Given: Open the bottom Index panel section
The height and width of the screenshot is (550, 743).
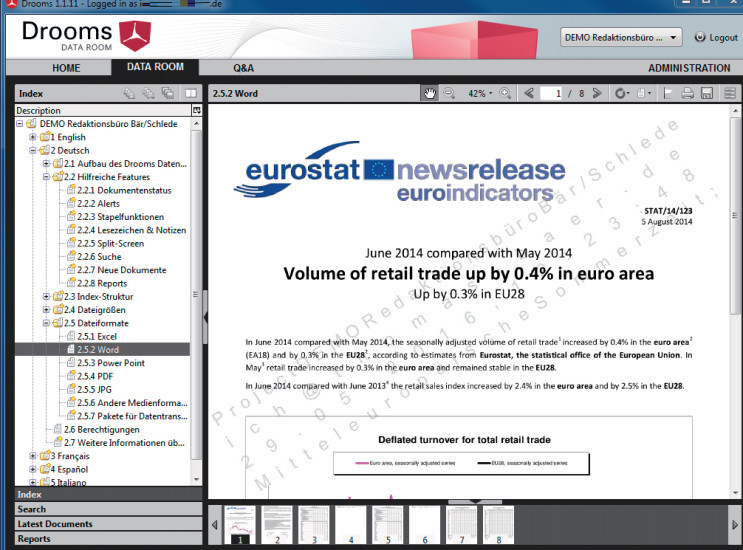Looking at the screenshot, I should 109,495.
